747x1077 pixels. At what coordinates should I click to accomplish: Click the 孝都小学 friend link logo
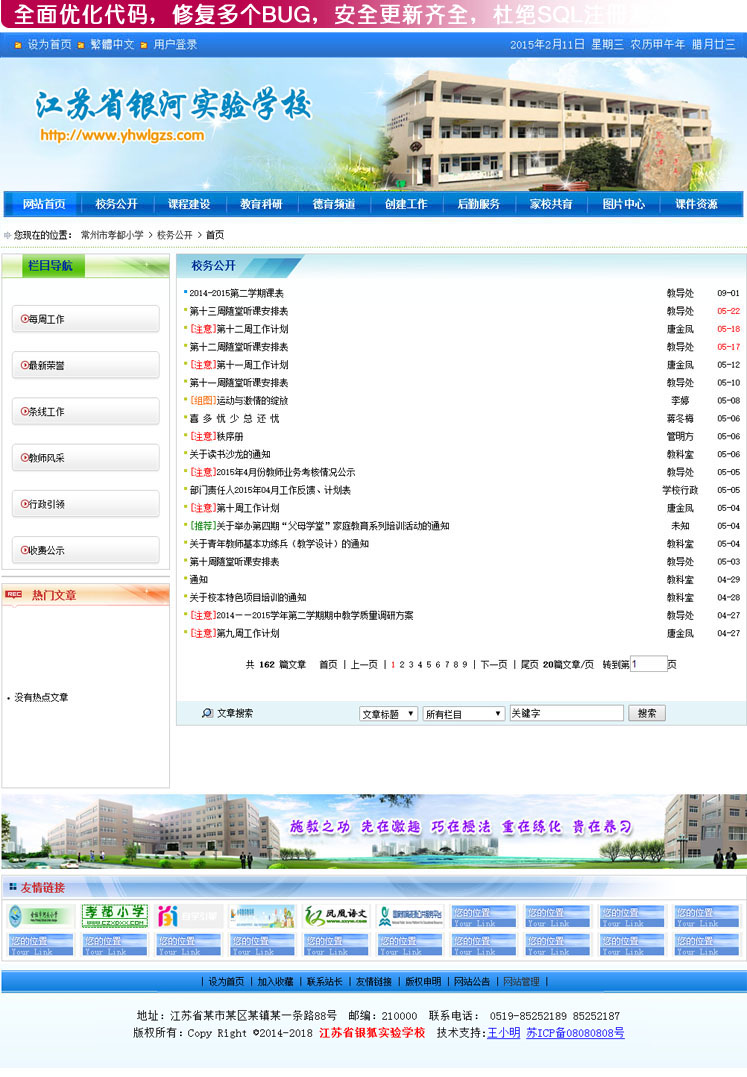click(115, 916)
